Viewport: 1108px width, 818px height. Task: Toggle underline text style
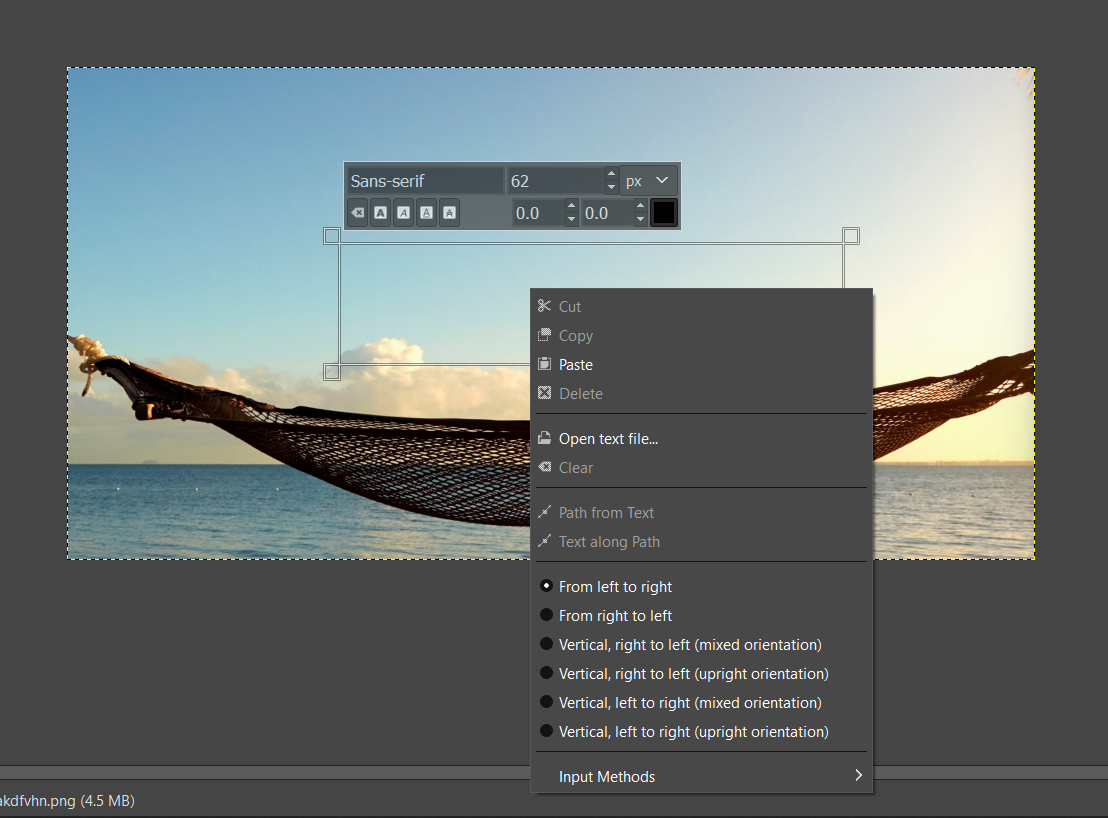click(x=426, y=213)
